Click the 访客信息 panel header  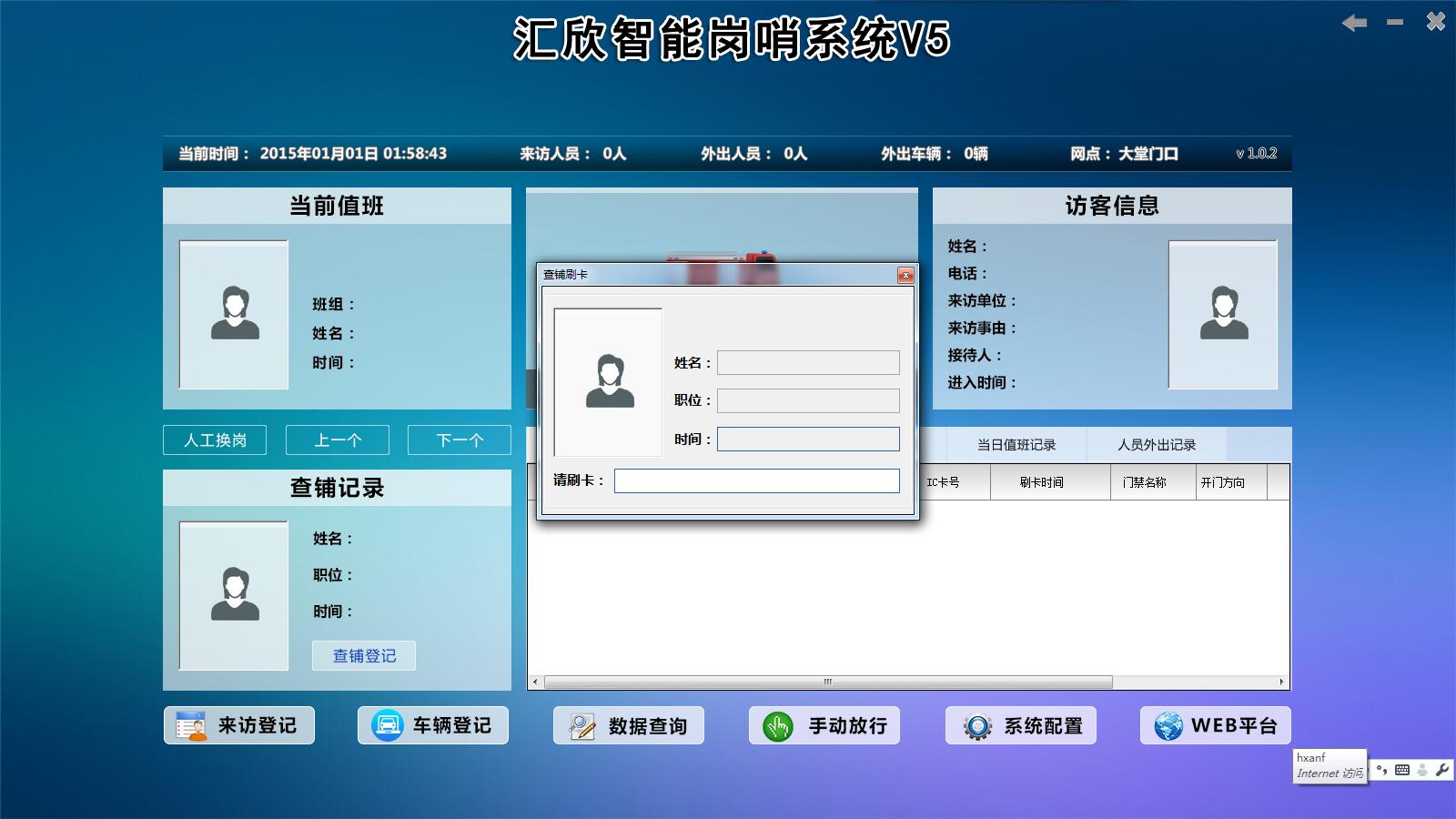(1112, 206)
